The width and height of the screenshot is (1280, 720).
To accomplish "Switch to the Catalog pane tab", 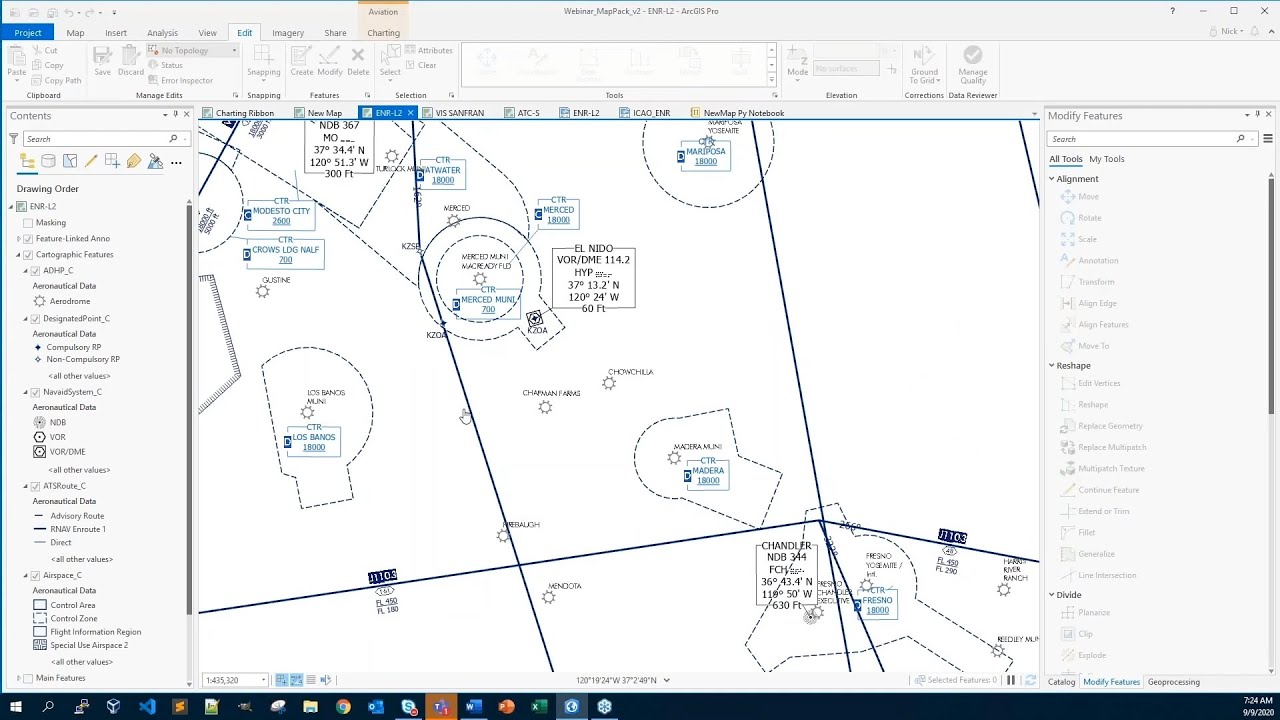I will 1061,682.
